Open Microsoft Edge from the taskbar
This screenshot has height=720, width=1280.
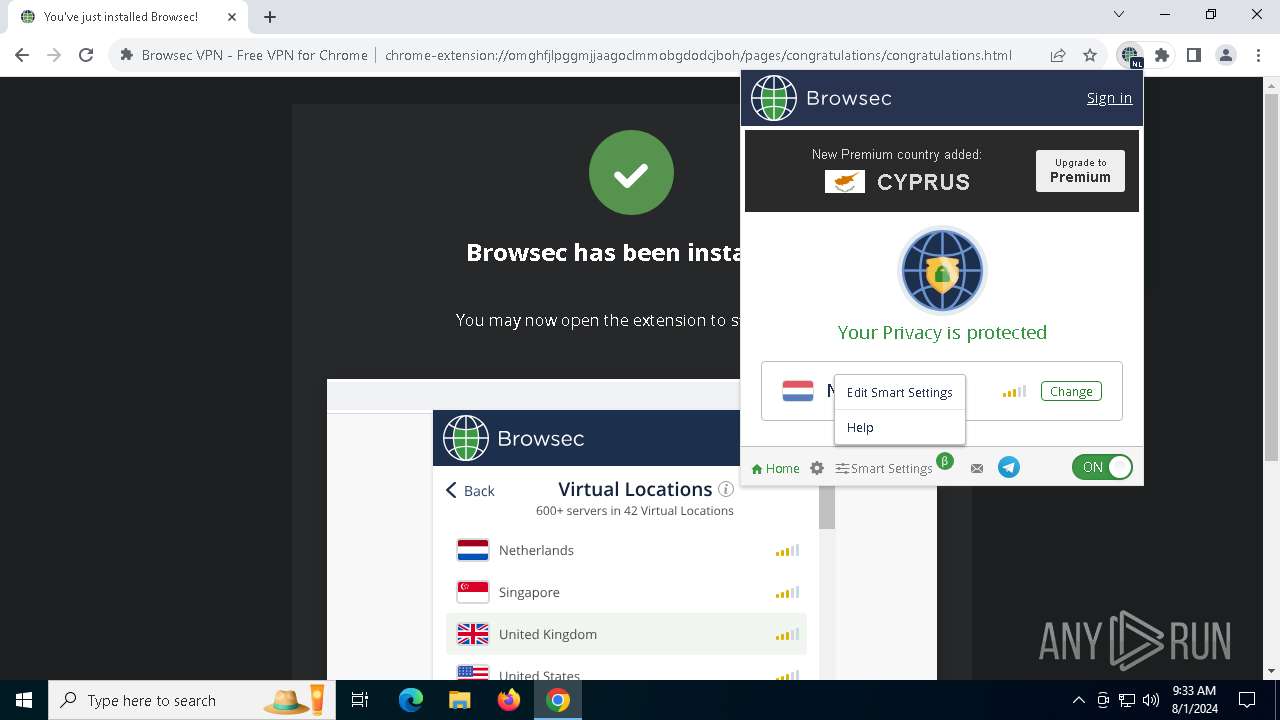(411, 700)
